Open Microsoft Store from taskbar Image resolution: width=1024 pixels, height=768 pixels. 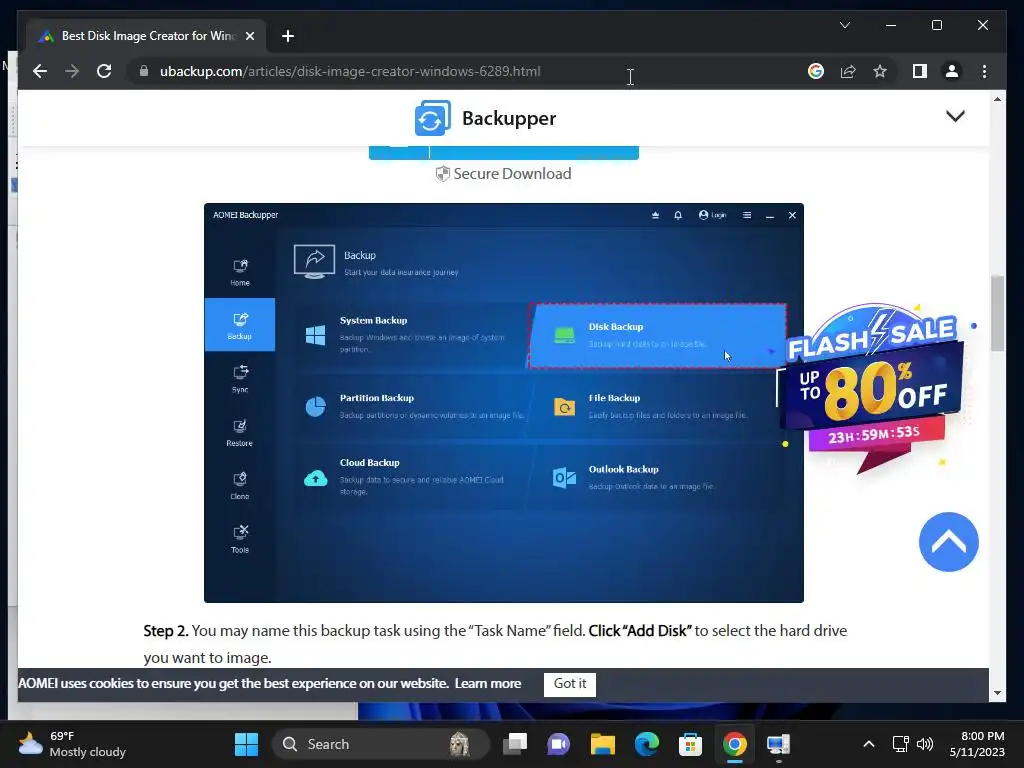[690, 744]
